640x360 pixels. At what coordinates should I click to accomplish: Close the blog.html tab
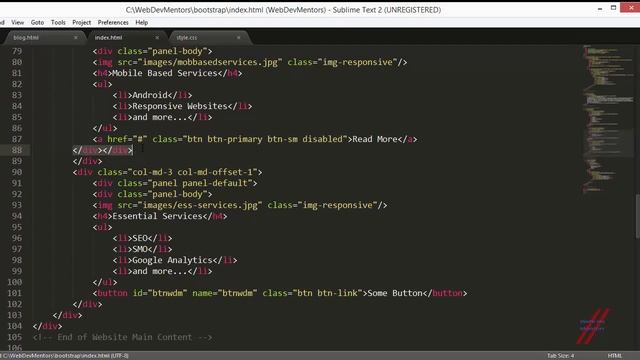point(76,38)
